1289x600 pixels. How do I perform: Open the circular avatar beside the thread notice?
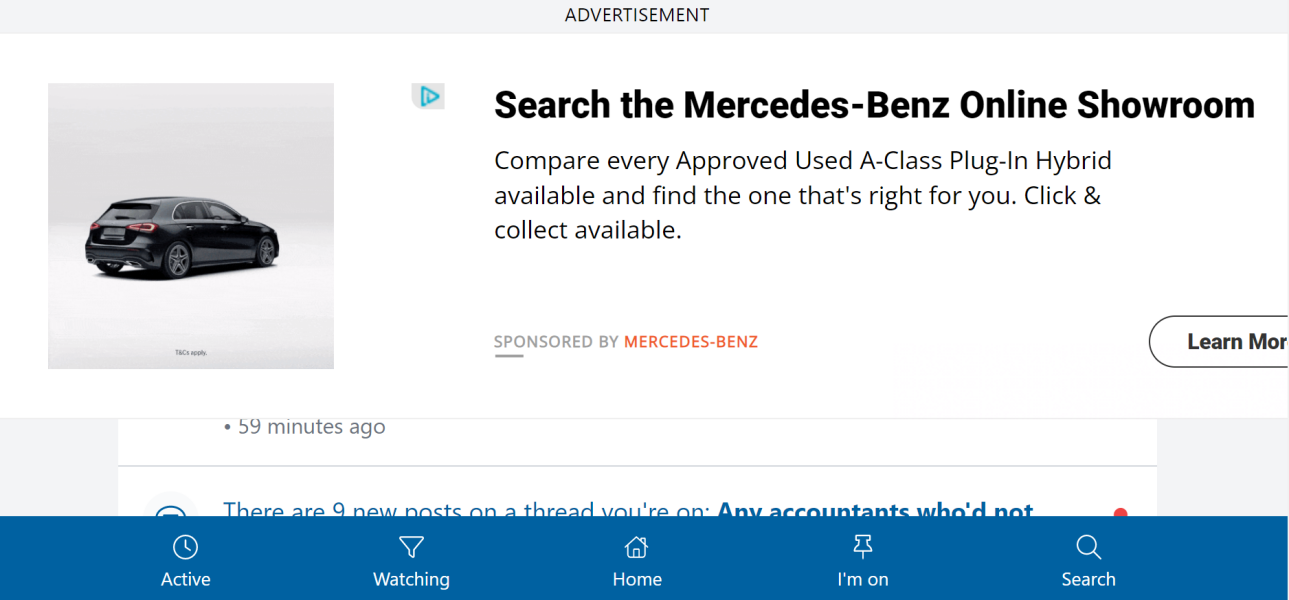tap(171, 510)
